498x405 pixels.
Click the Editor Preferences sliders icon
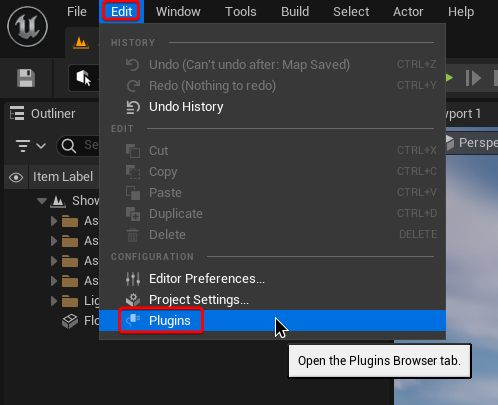[x=133, y=279]
